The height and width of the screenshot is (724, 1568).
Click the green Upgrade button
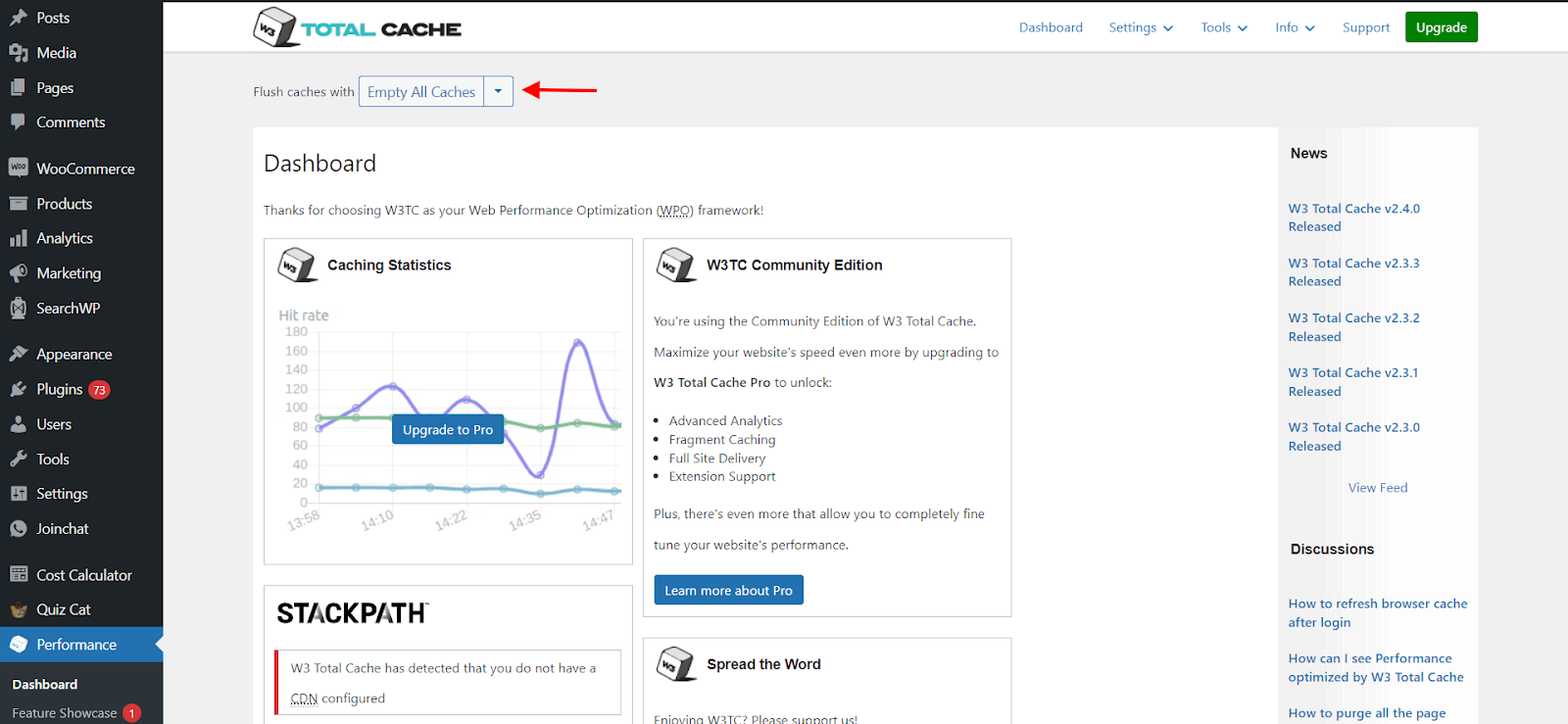pyautogui.click(x=1442, y=27)
